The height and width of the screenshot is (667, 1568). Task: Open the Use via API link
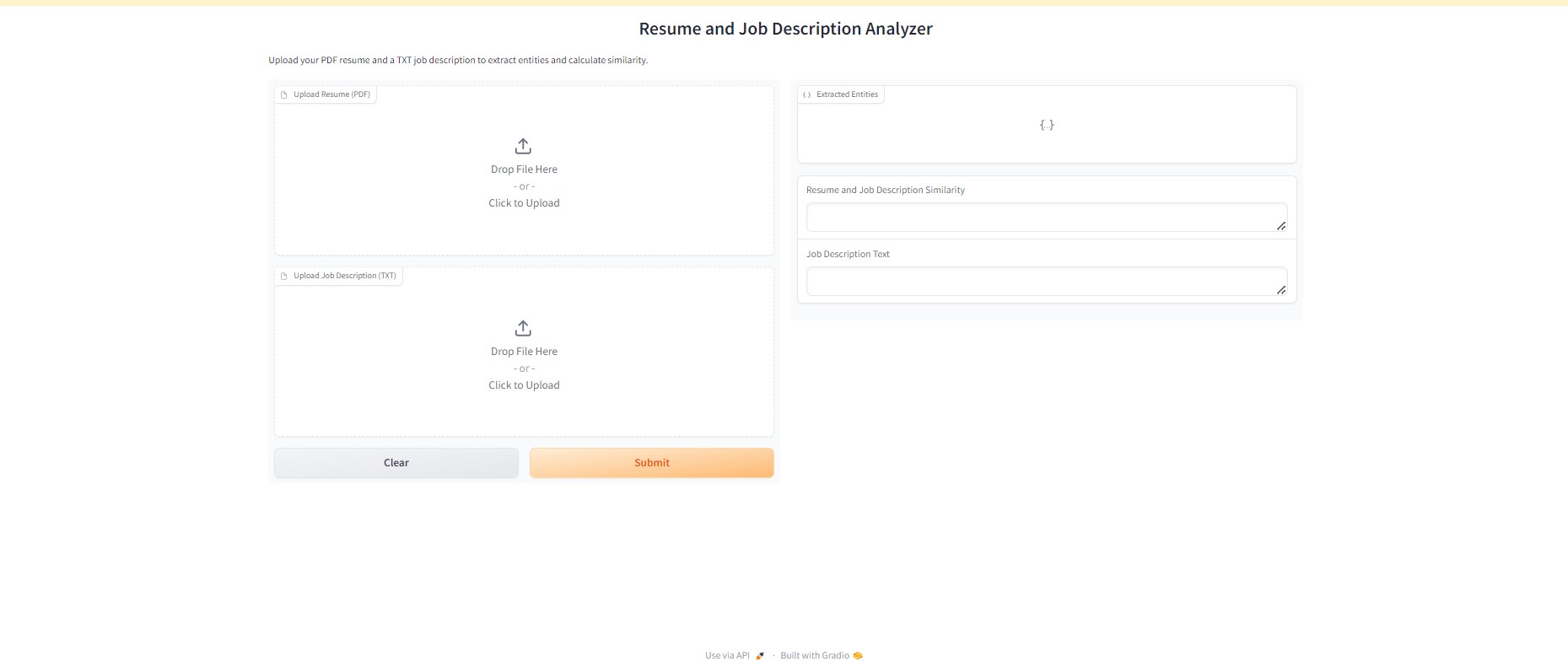(727, 656)
